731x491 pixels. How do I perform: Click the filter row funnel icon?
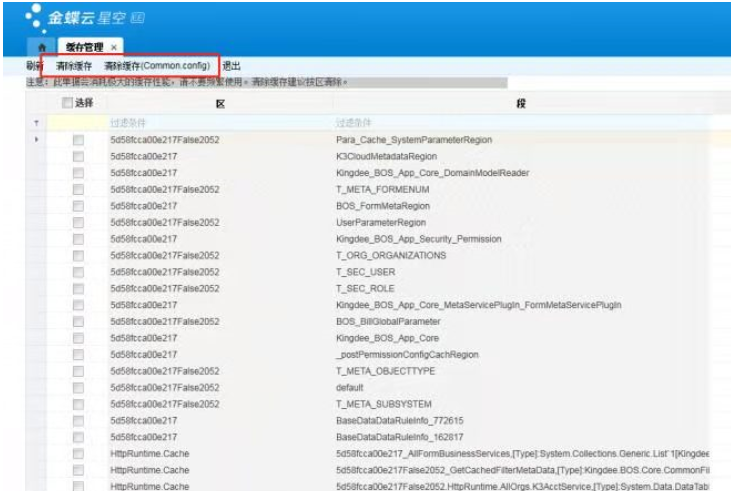[36, 123]
